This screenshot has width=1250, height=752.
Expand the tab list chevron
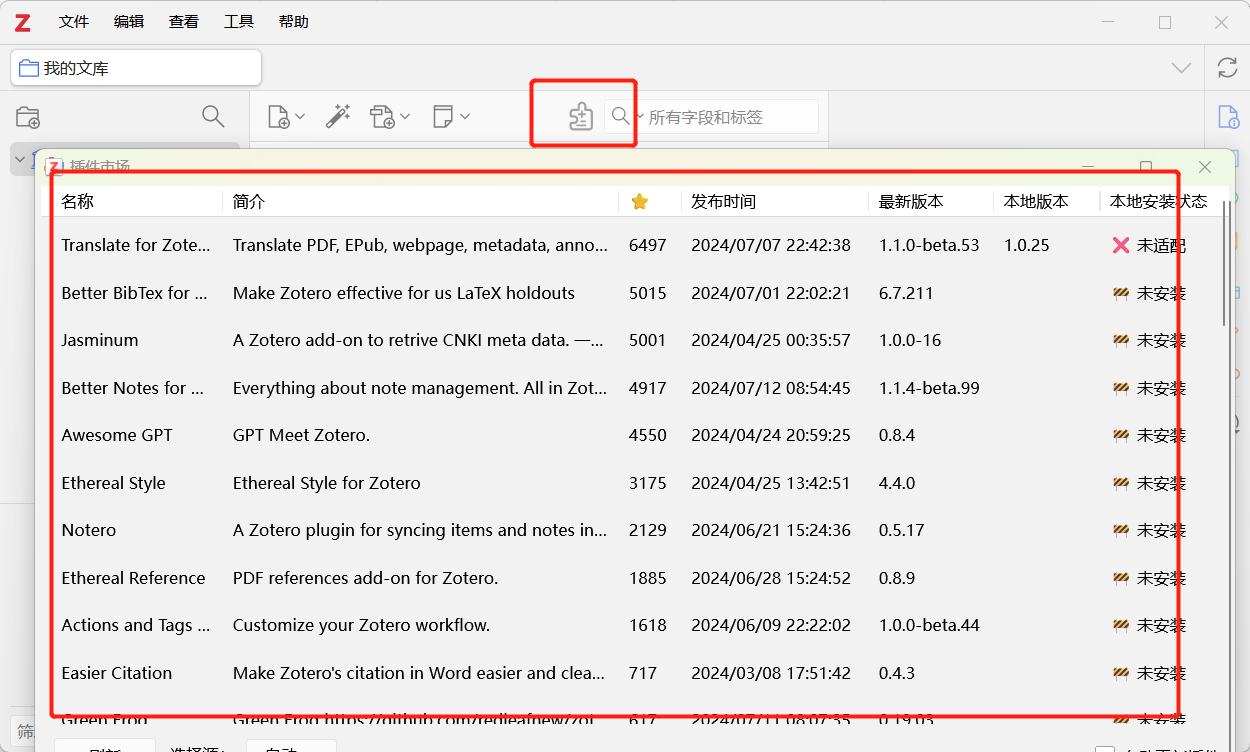pos(1181,68)
